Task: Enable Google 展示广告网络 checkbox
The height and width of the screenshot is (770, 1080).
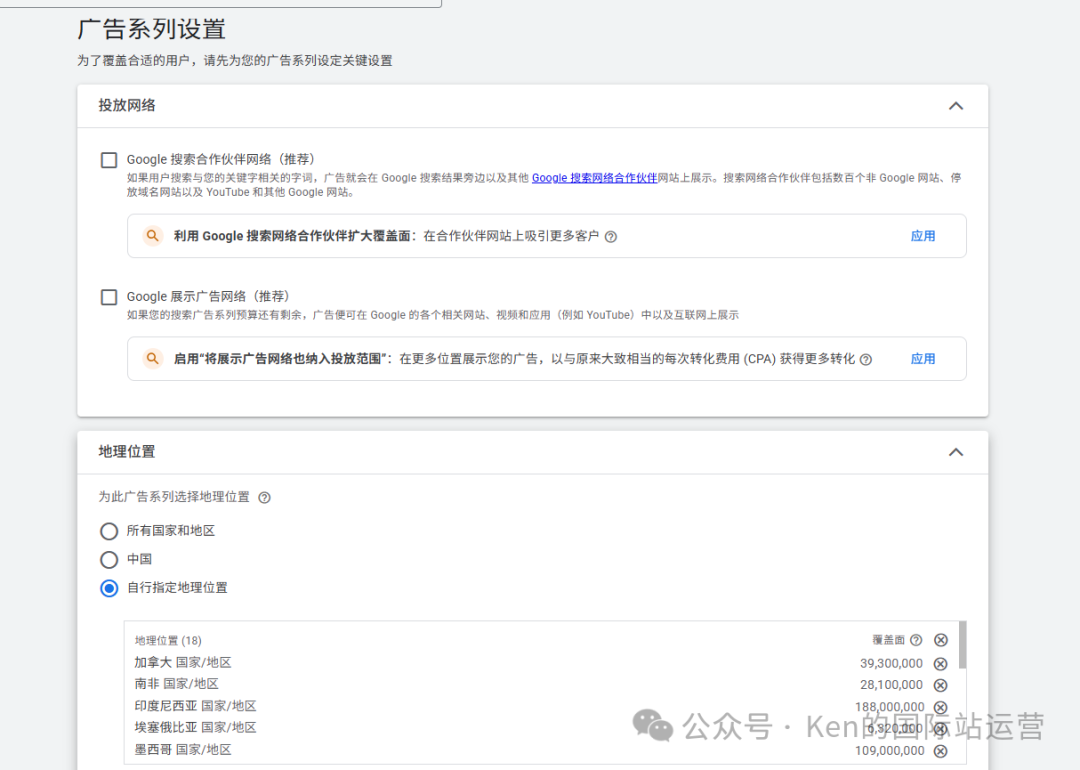Action: click(109, 297)
